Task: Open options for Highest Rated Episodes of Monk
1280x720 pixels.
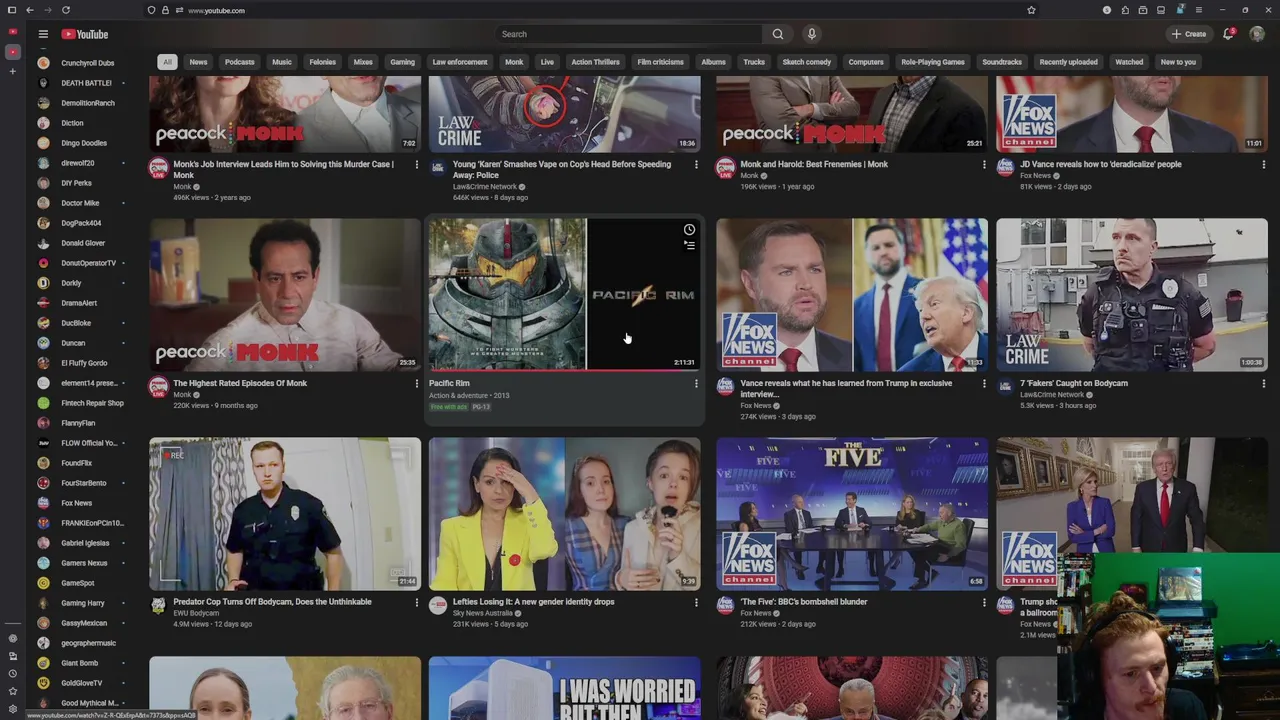Action: click(417, 383)
